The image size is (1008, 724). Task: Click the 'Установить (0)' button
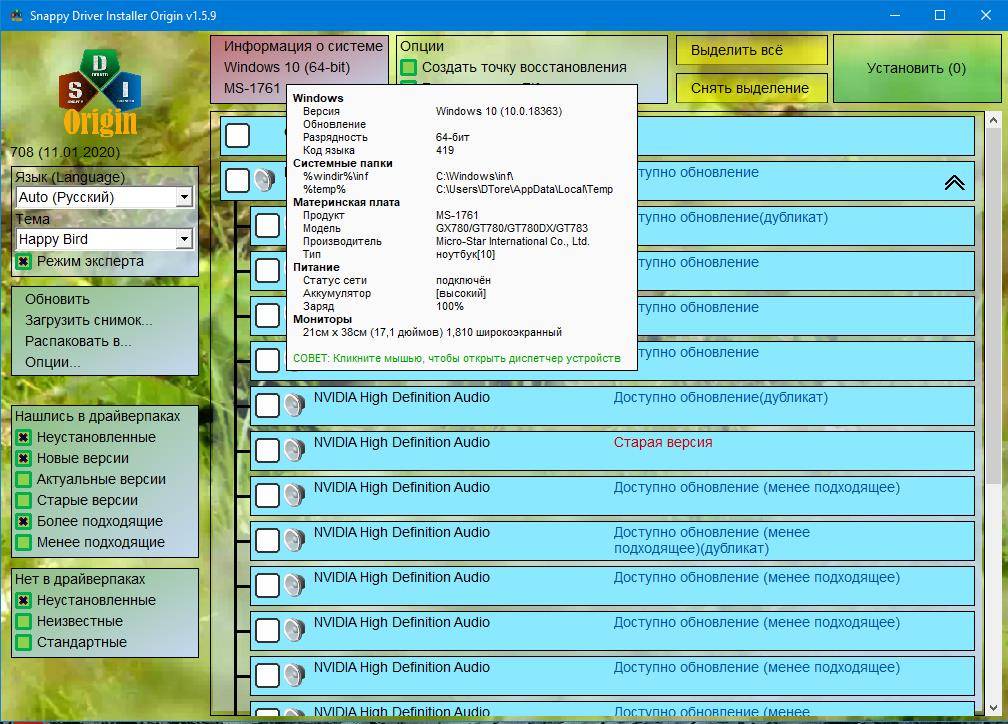[x=917, y=68]
